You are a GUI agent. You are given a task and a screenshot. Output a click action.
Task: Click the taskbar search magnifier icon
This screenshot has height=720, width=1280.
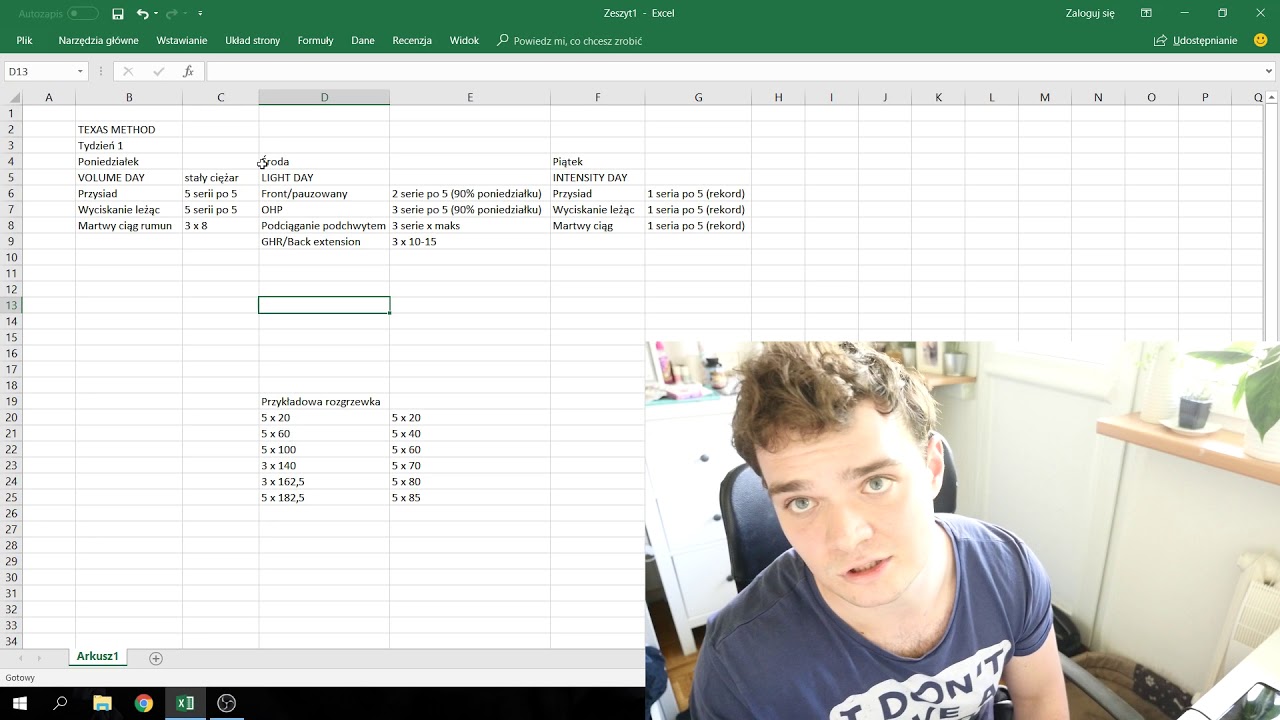point(60,703)
